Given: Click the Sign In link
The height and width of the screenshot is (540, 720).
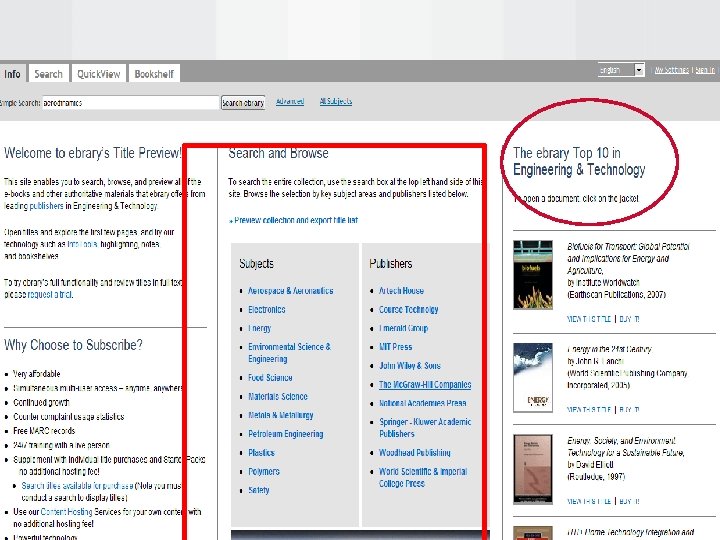Looking at the screenshot, I should [x=705, y=70].
